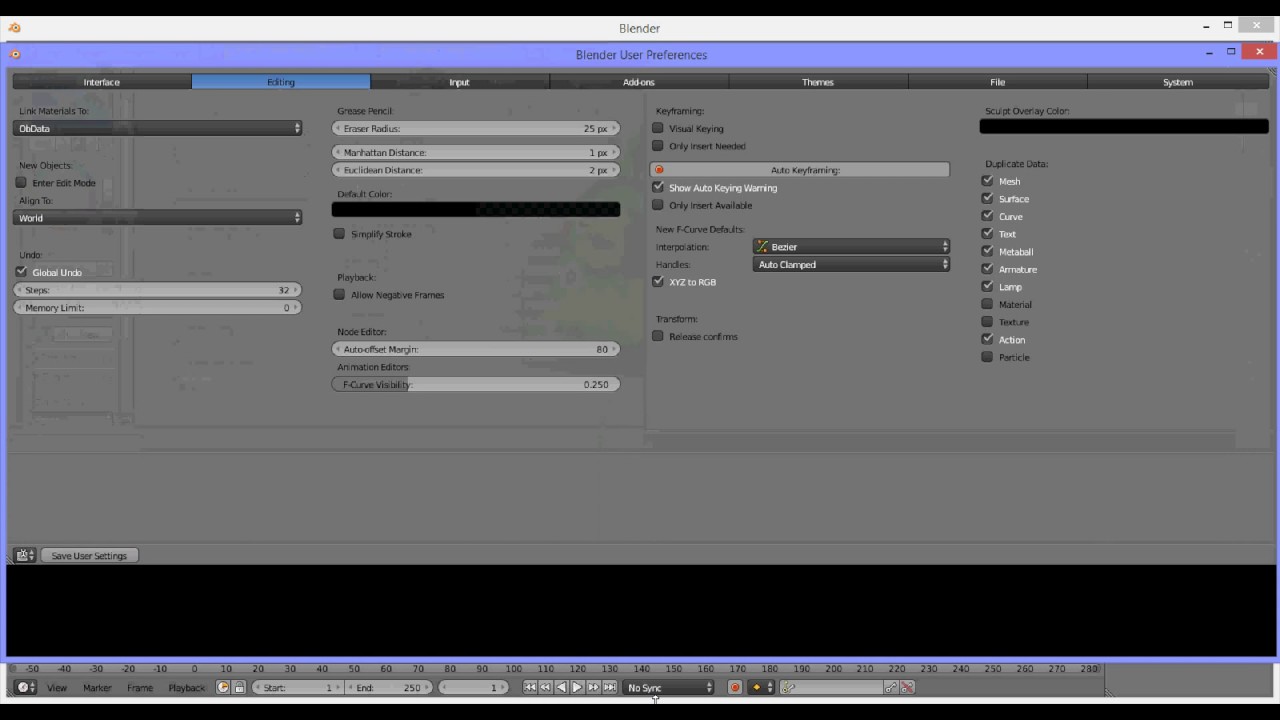Minimize the Blender User Preferences window
The width and height of the screenshot is (1280, 720).
pyautogui.click(x=1210, y=53)
